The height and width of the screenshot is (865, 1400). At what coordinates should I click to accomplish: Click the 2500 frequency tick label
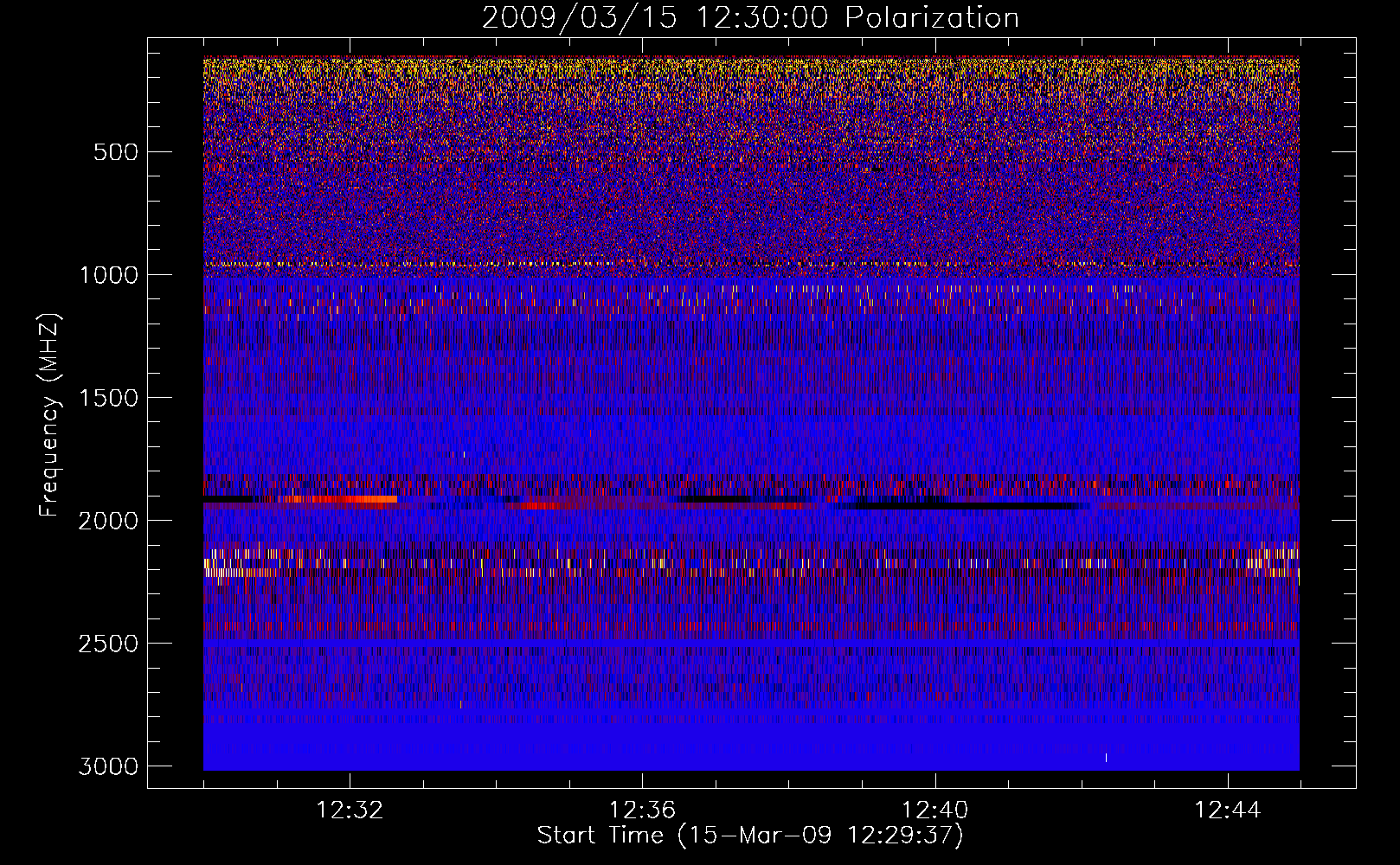pos(108,644)
